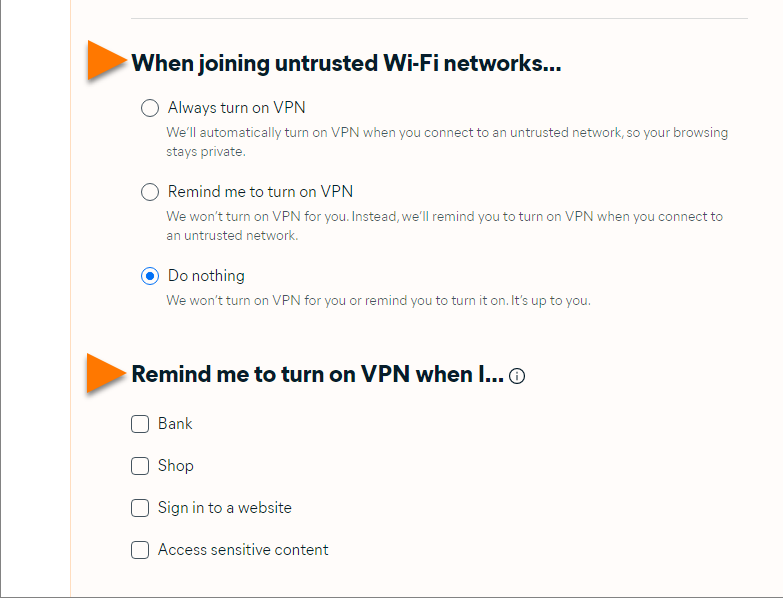Click the description under "Always turn on VPN"
The height and width of the screenshot is (598, 783).
coord(446,142)
